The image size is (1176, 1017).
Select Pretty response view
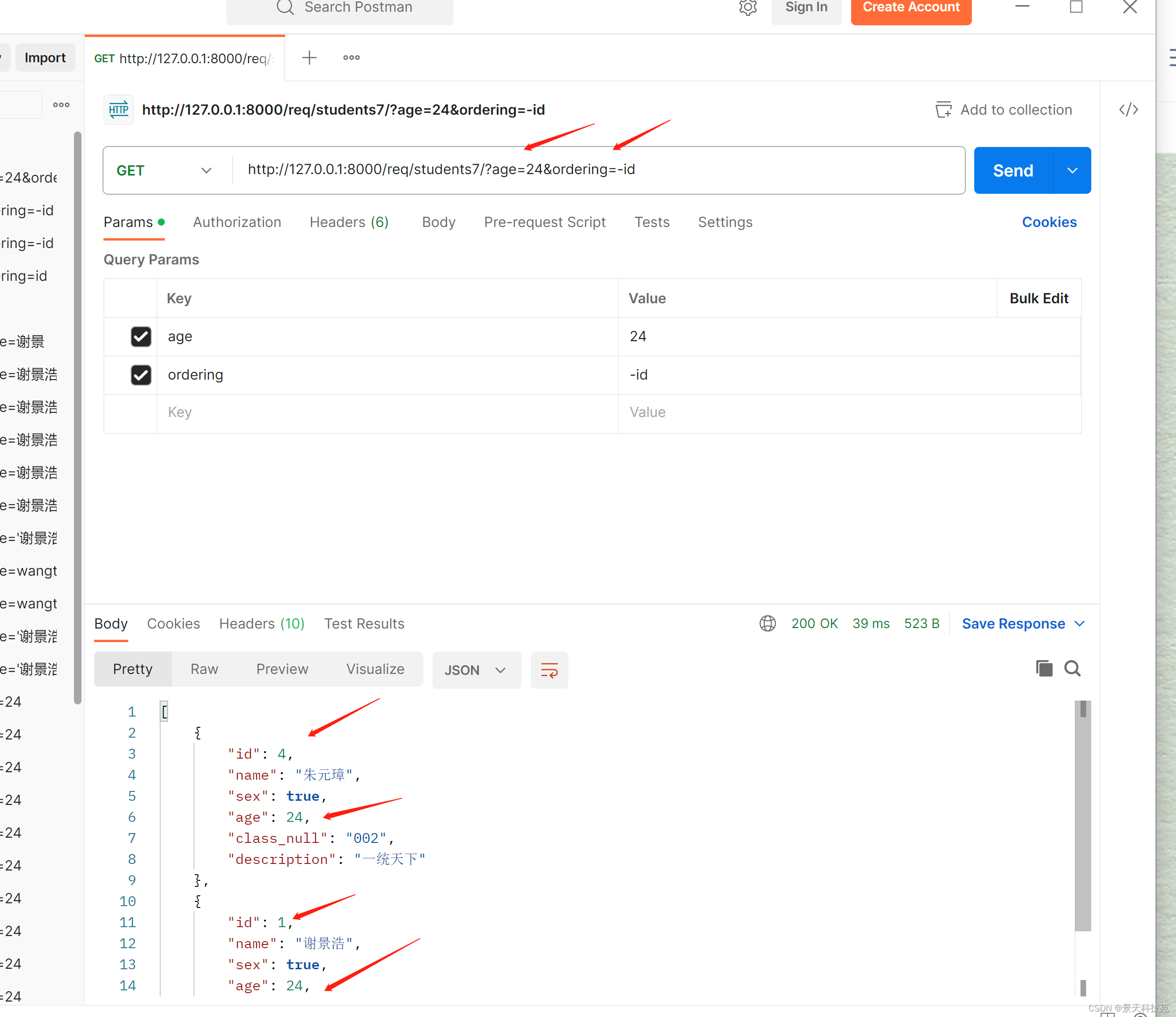(x=132, y=669)
